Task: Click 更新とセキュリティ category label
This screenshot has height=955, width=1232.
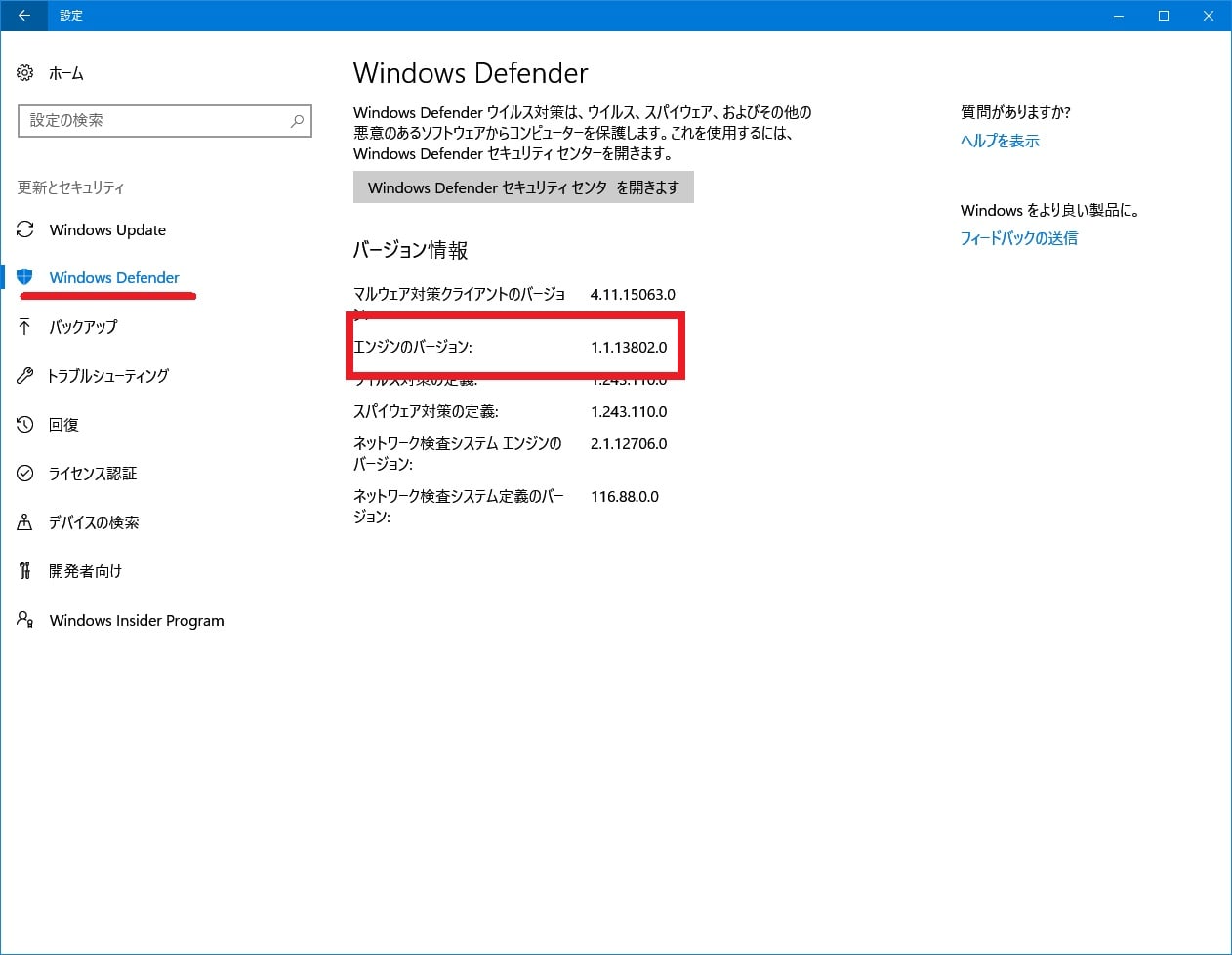Action: (71, 187)
